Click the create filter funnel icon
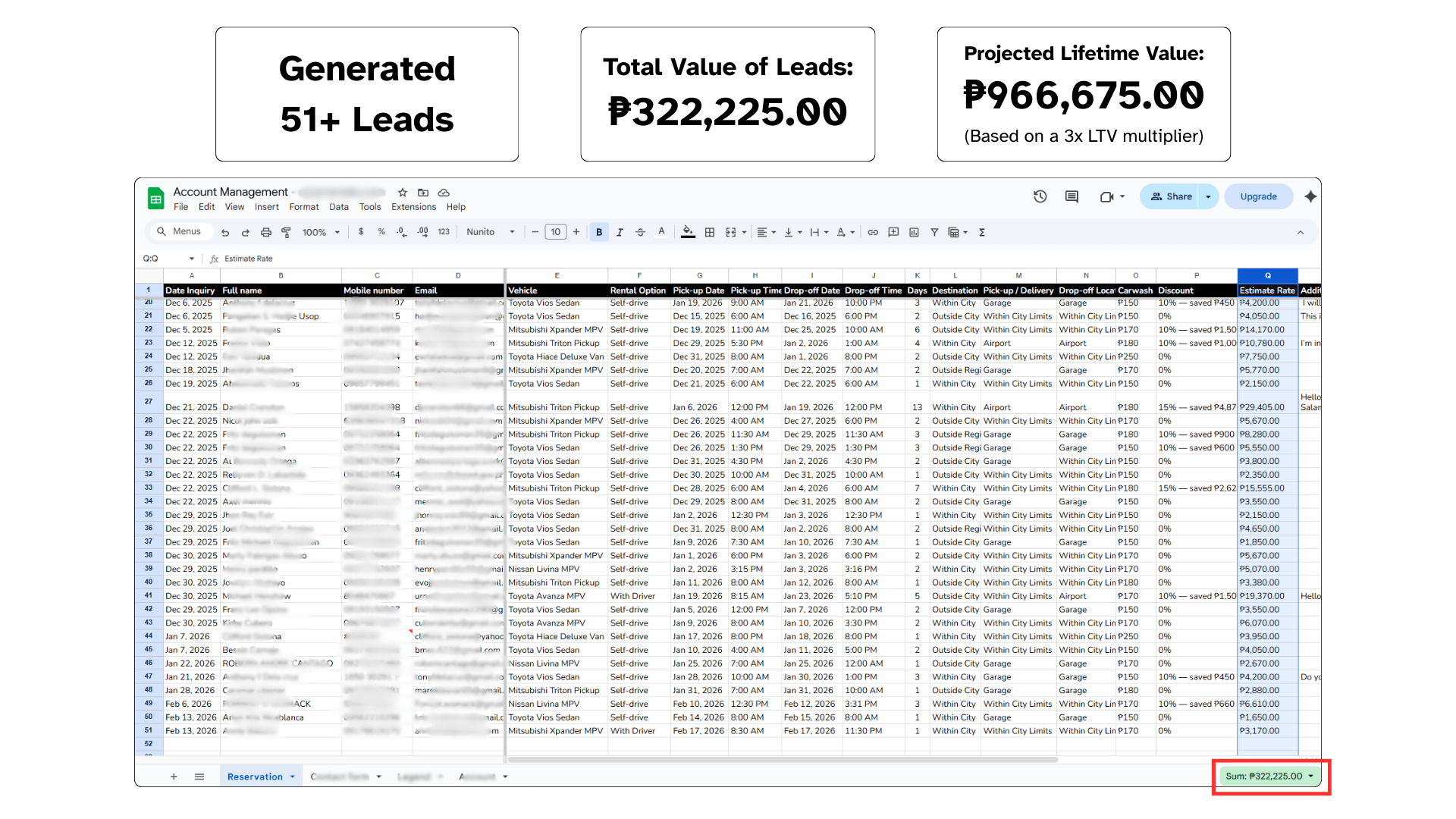 [934, 232]
